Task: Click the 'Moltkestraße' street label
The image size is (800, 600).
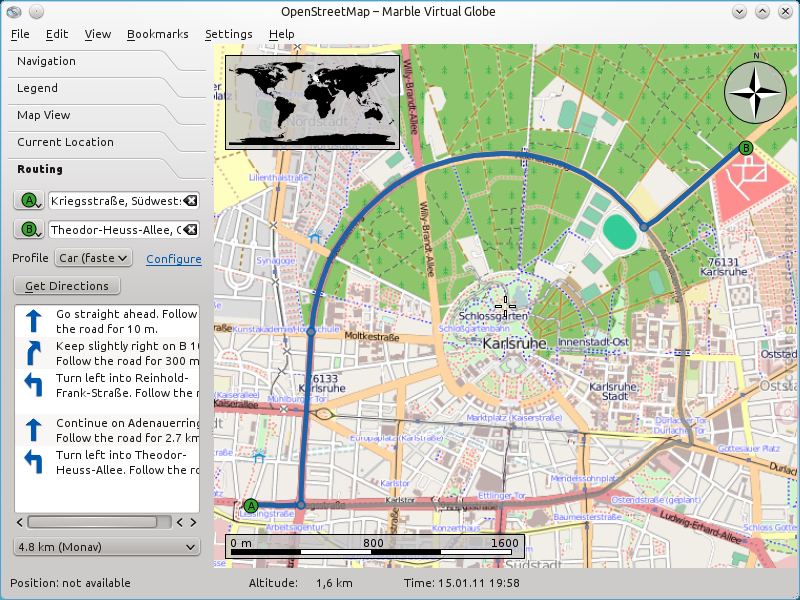Action: (x=371, y=337)
